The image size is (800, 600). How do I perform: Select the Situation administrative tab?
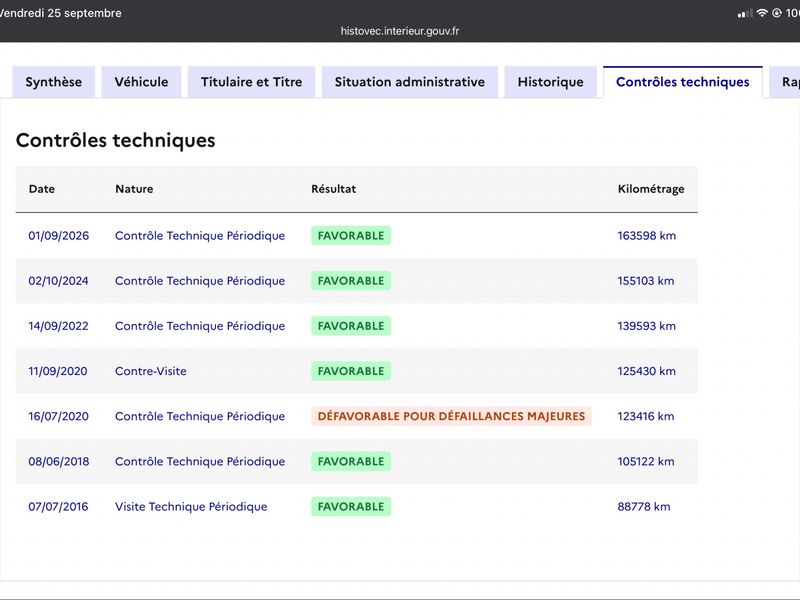tap(410, 82)
